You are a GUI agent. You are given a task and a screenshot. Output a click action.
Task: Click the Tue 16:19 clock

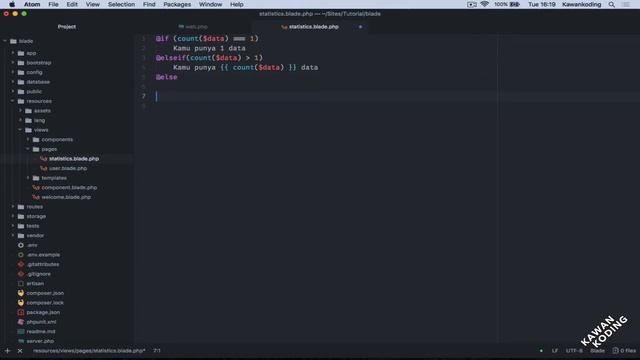click(542, 4)
